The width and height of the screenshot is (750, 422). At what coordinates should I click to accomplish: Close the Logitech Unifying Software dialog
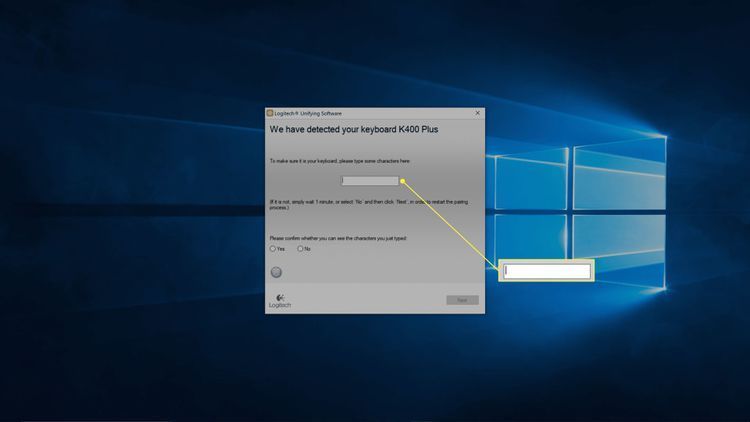(x=477, y=113)
